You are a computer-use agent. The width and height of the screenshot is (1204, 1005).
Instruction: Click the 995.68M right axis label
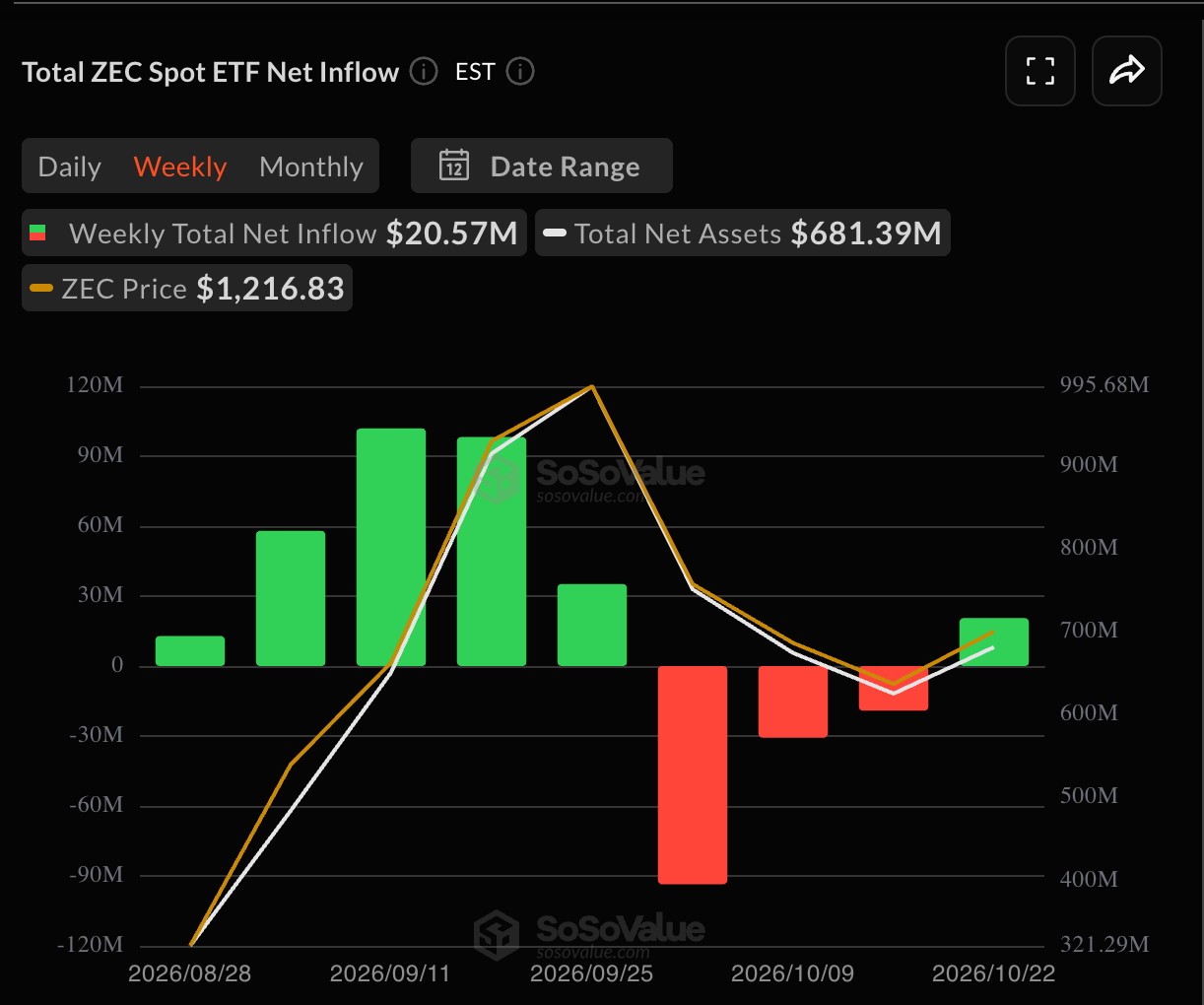pyautogui.click(x=1104, y=385)
